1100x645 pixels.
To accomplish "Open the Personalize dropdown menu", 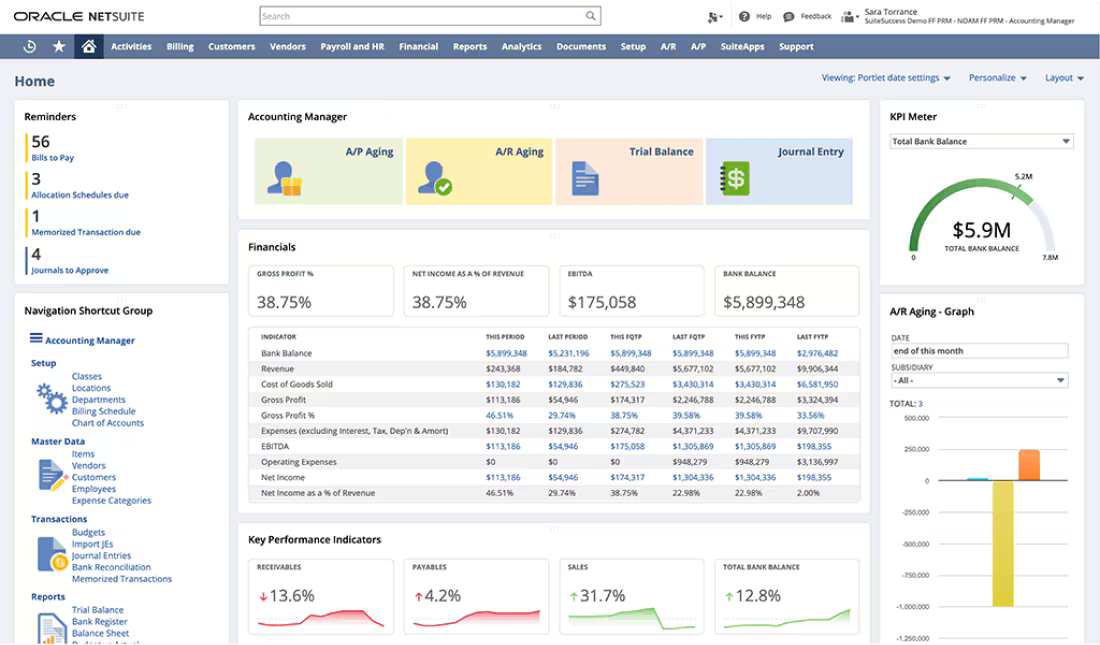I will 997,76.
